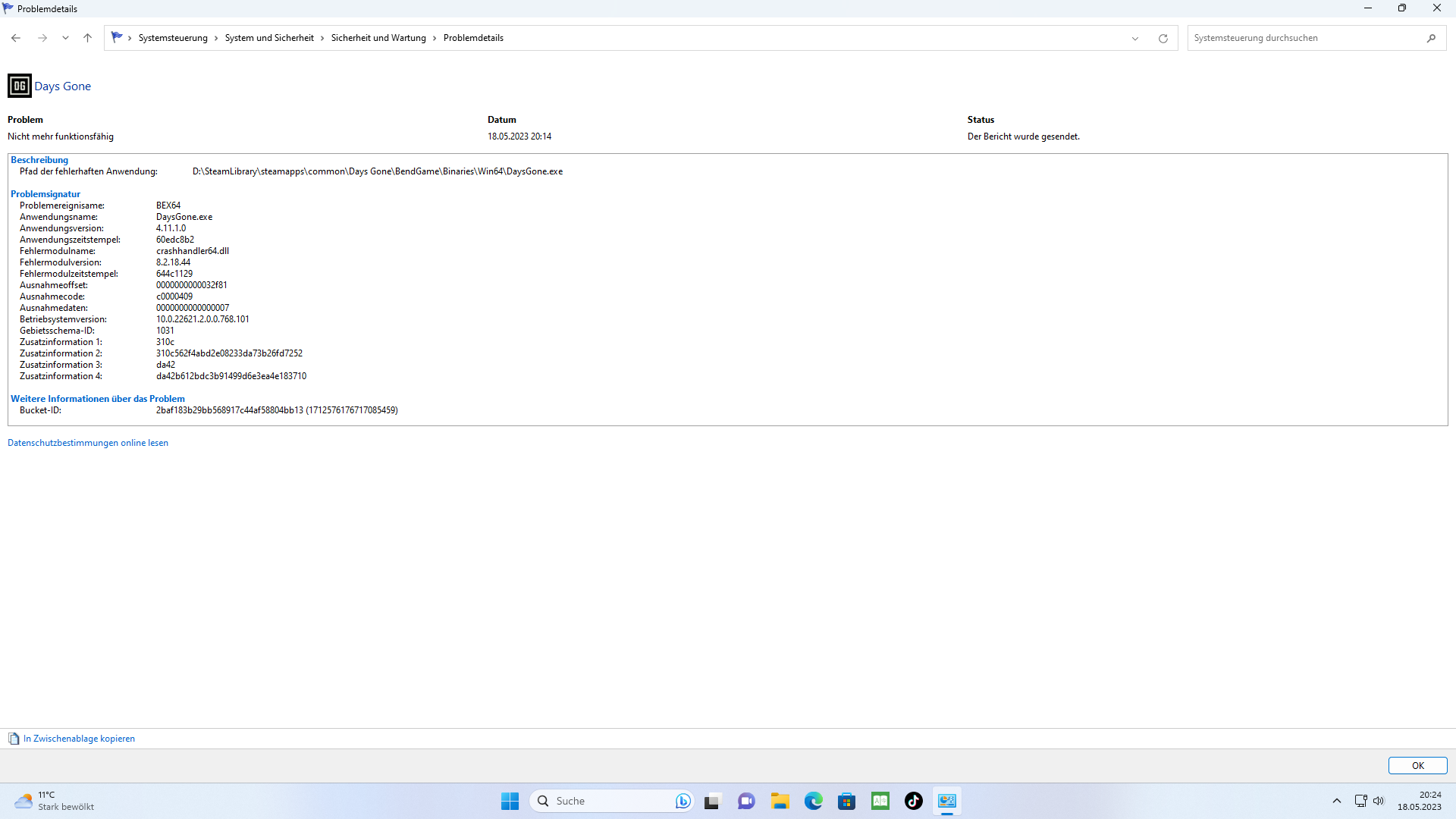Select crashhandler64.dll module name
This screenshot has width=1456, height=819.
point(193,251)
